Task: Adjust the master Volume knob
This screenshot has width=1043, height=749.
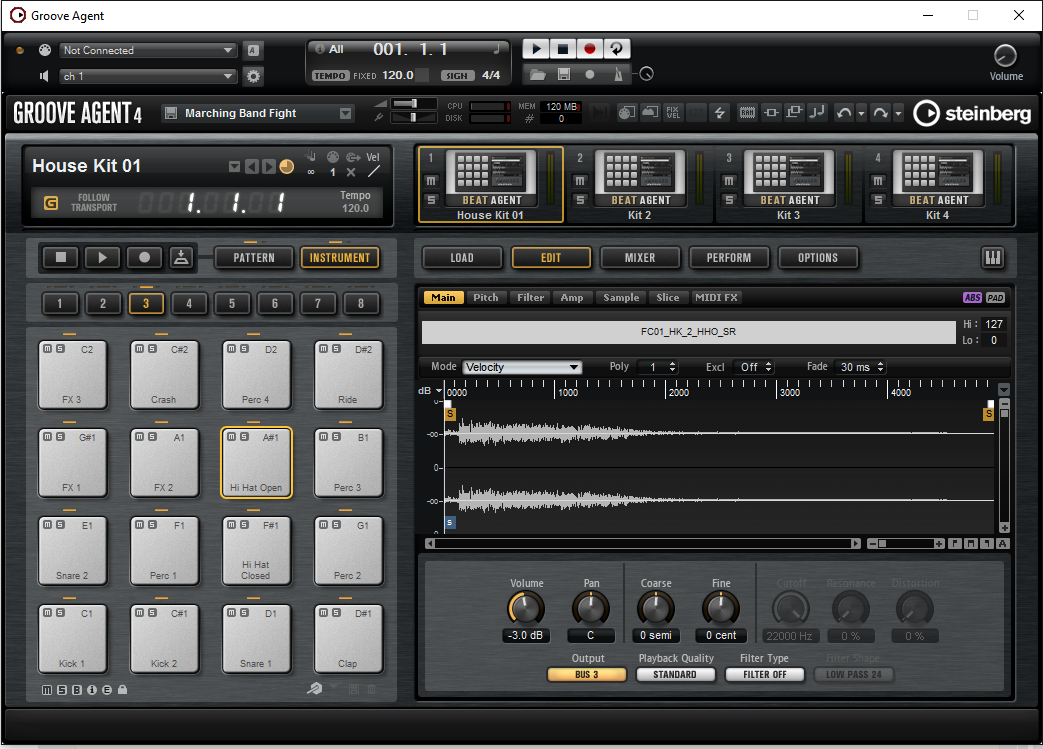Action: click(1005, 56)
